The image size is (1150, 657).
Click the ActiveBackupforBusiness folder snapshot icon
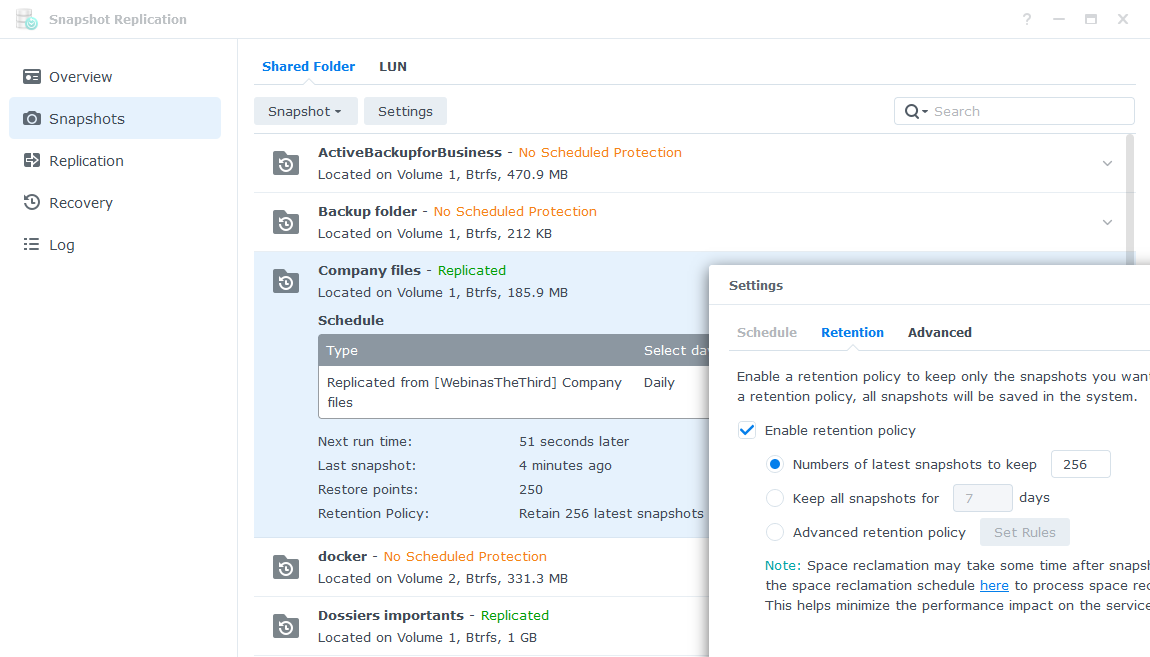pos(286,163)
